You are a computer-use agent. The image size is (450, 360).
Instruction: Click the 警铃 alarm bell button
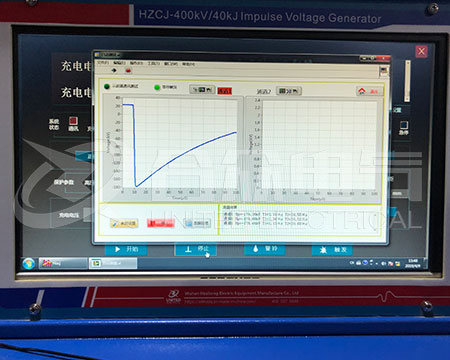tap(265, 249)
